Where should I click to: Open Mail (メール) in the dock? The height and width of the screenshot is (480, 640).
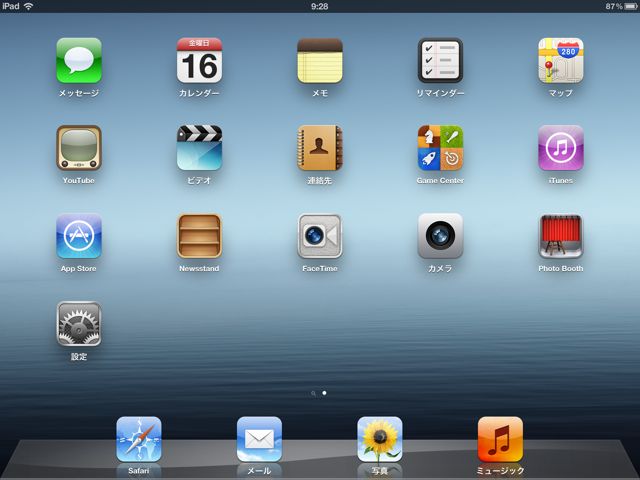coord(259,439)
